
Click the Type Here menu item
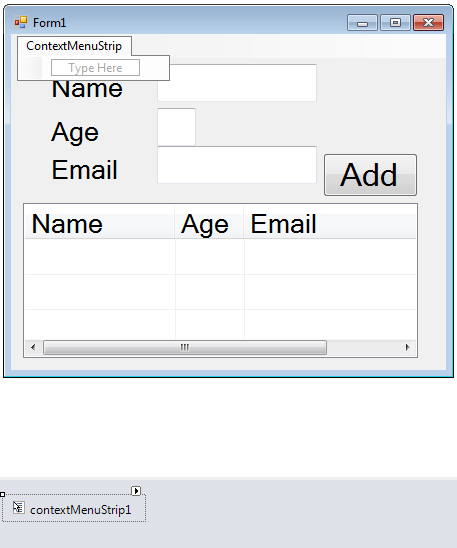pos(95,67)
